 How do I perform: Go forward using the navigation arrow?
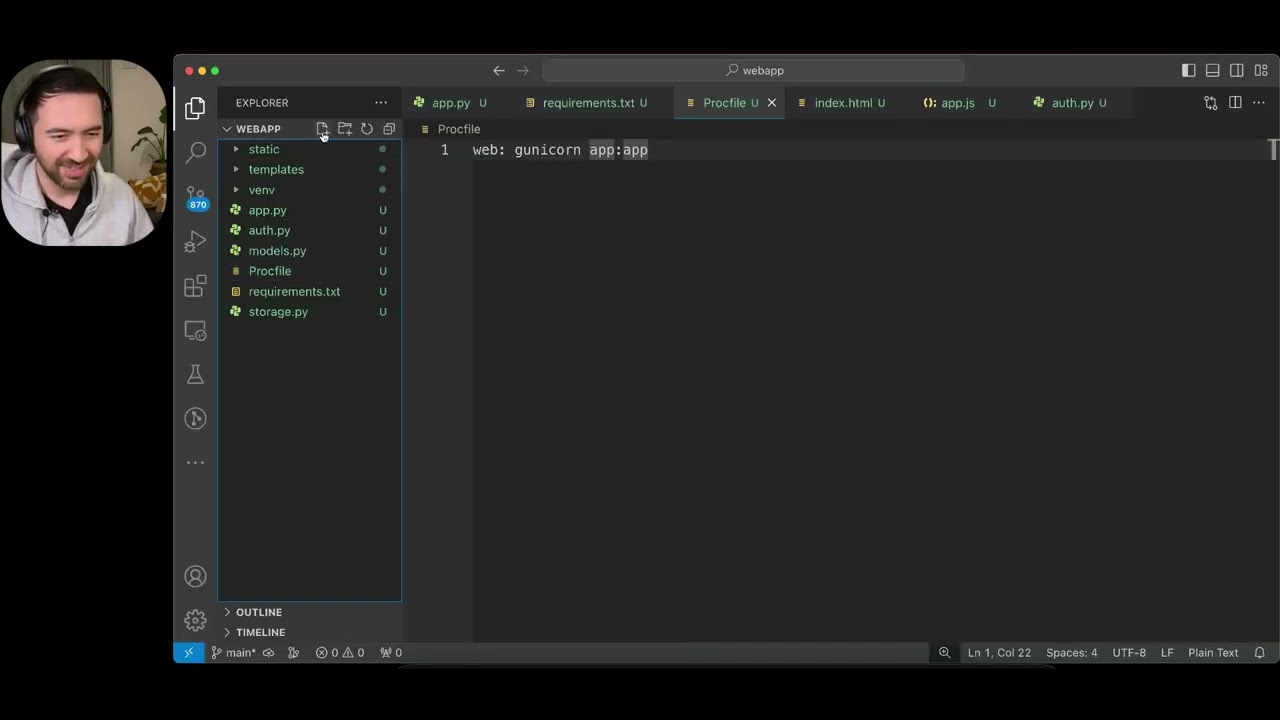click(523, 70)
